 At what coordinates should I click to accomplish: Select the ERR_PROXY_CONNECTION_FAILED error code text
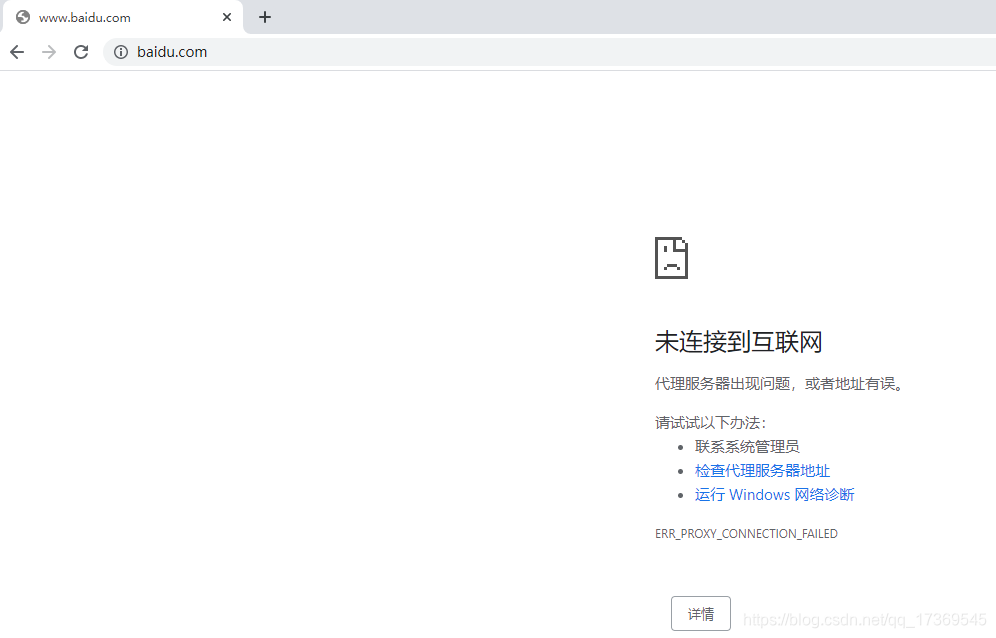[746, 534]
